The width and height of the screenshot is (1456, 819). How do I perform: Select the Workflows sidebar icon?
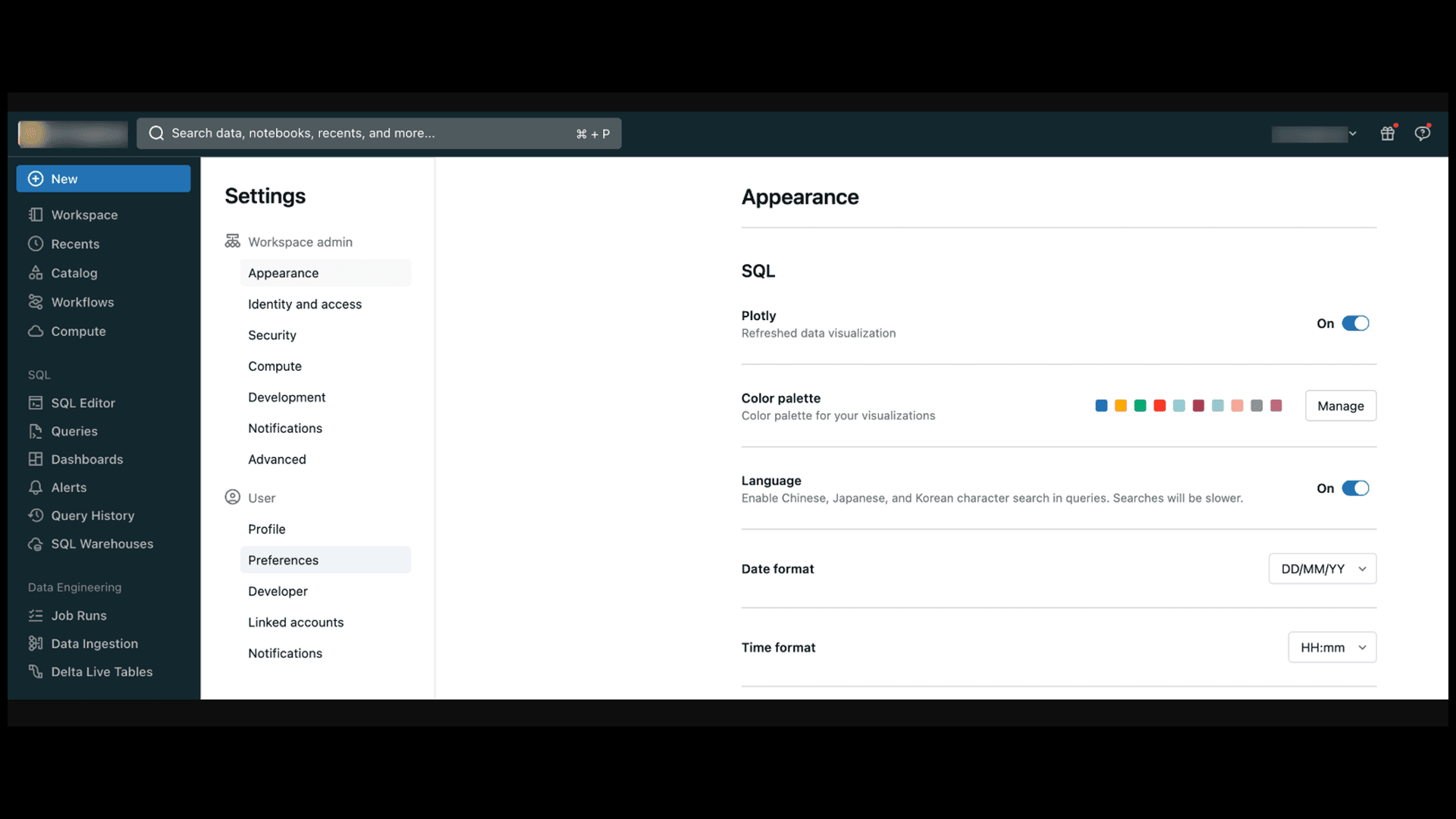(x=36, y=302)
